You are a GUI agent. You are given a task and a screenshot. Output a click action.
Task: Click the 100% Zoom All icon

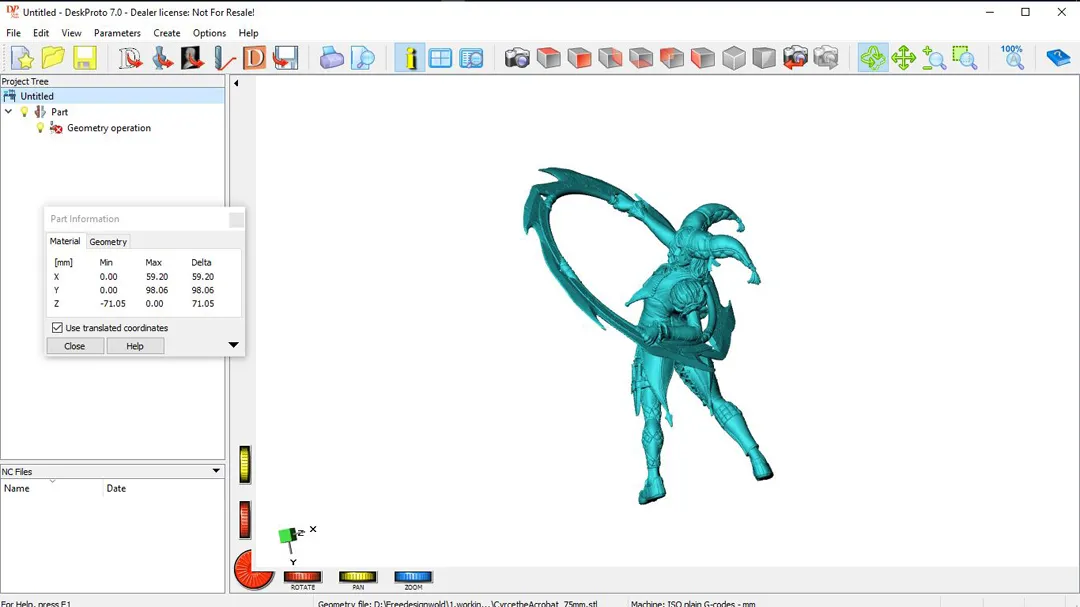pos(1012,59)
